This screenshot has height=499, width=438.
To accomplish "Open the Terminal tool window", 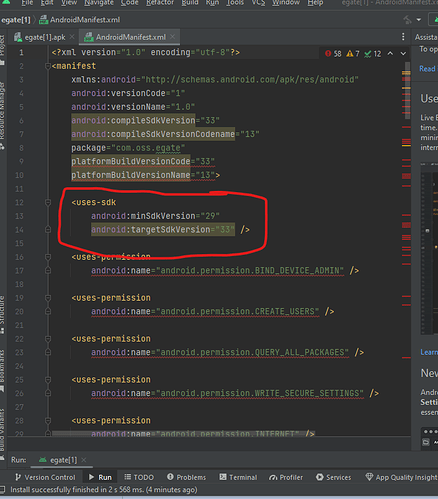I will (x=238, y=477).
